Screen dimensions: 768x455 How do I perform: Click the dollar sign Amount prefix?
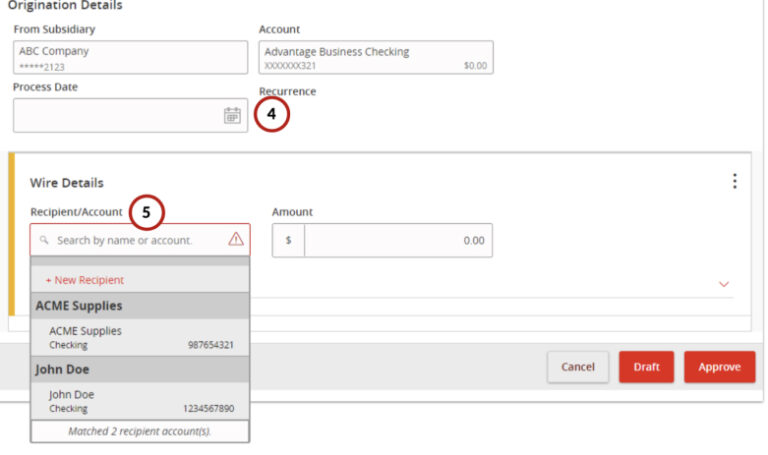click(x=288, y=241)
